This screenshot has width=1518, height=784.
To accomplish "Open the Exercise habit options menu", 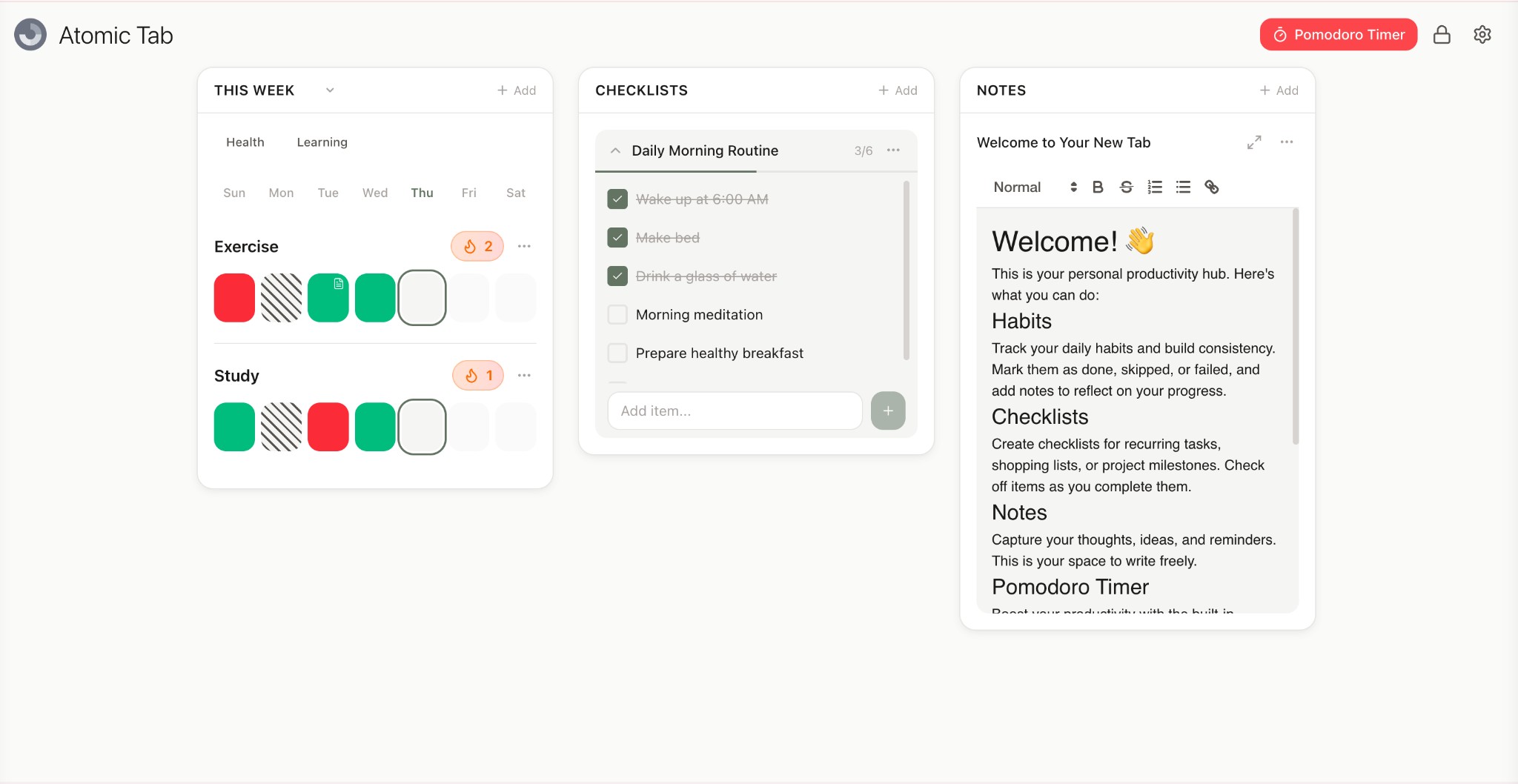I will click(525, 246).
